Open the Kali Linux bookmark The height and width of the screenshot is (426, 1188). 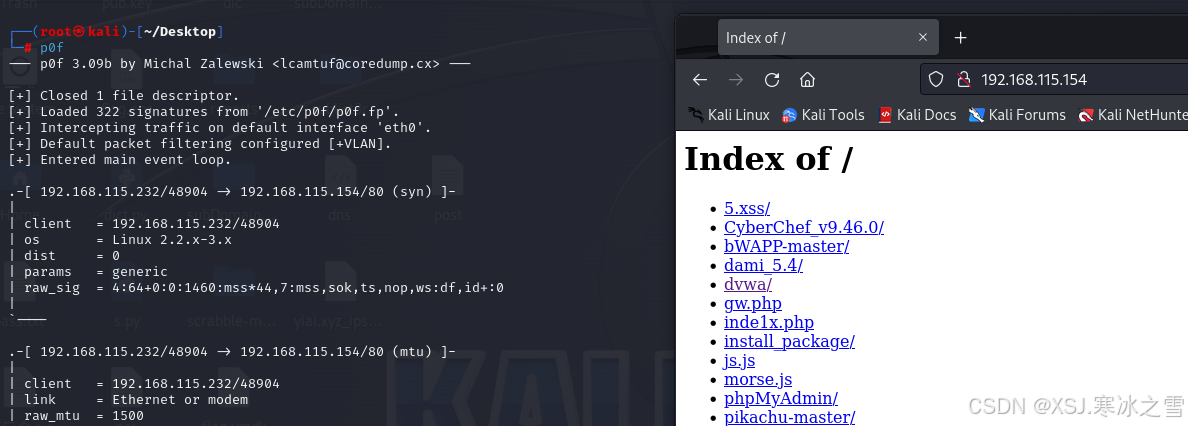[730, 115]
